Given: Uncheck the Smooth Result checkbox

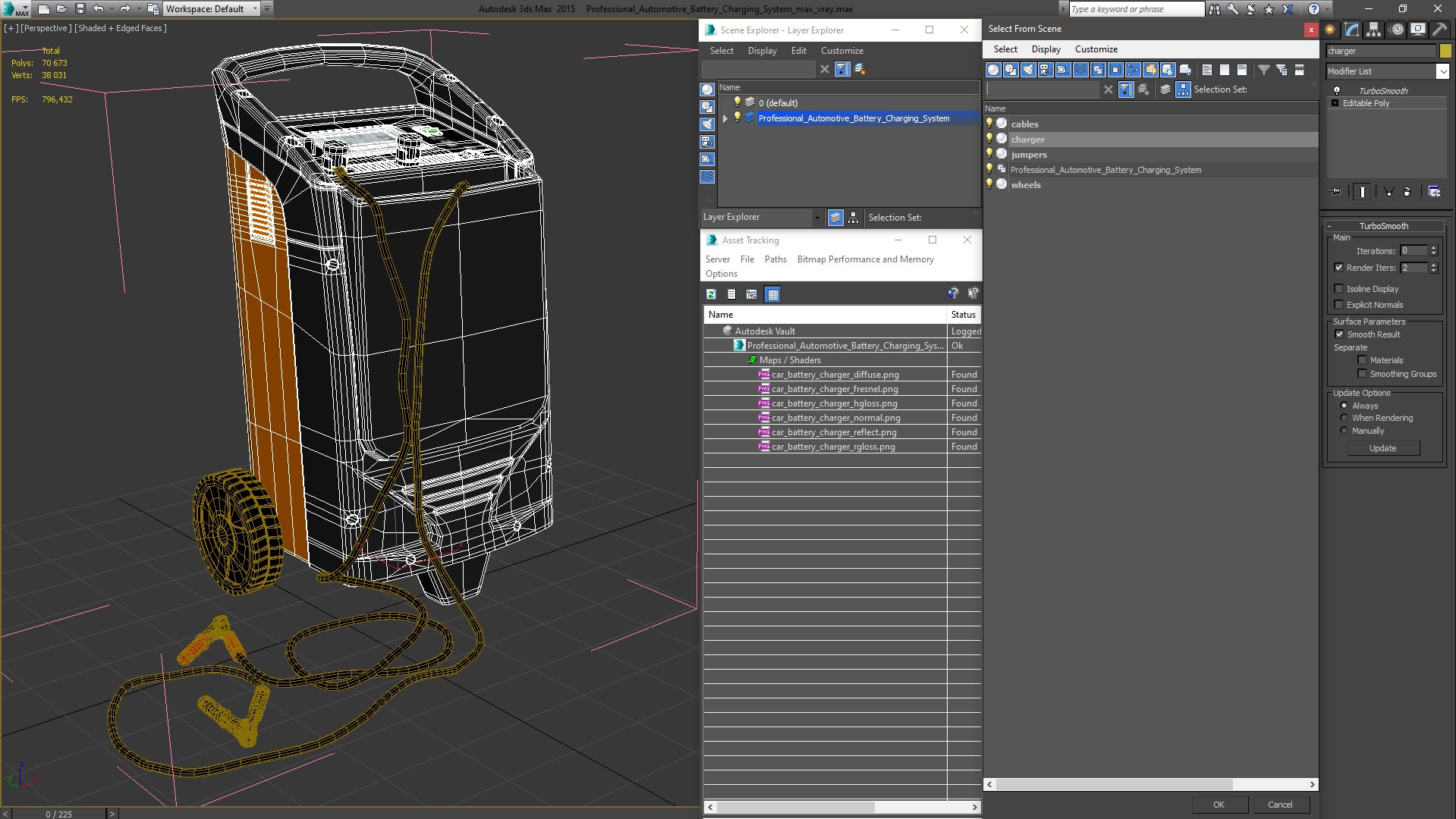Looking at the screenshot, I should [x=1339, y=334].
